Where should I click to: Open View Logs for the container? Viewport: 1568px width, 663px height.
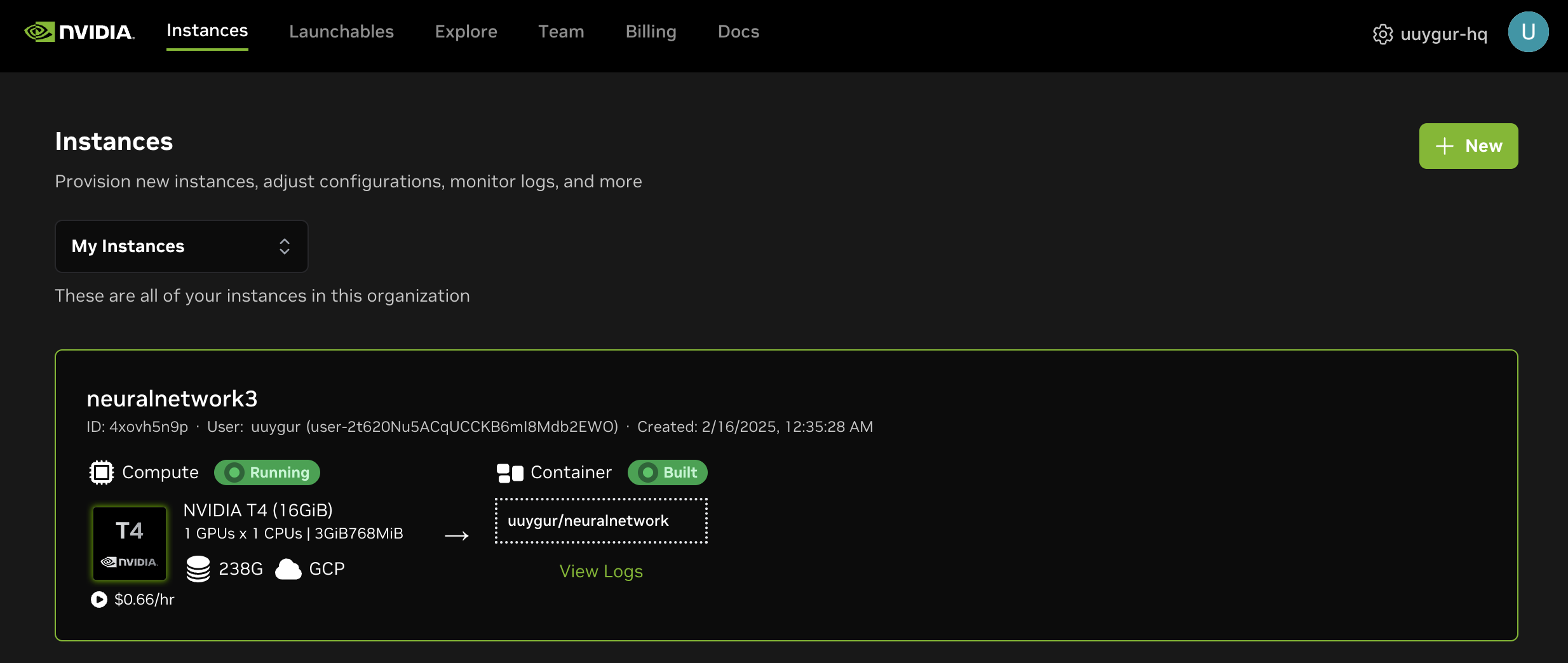[x=601, y=572]
